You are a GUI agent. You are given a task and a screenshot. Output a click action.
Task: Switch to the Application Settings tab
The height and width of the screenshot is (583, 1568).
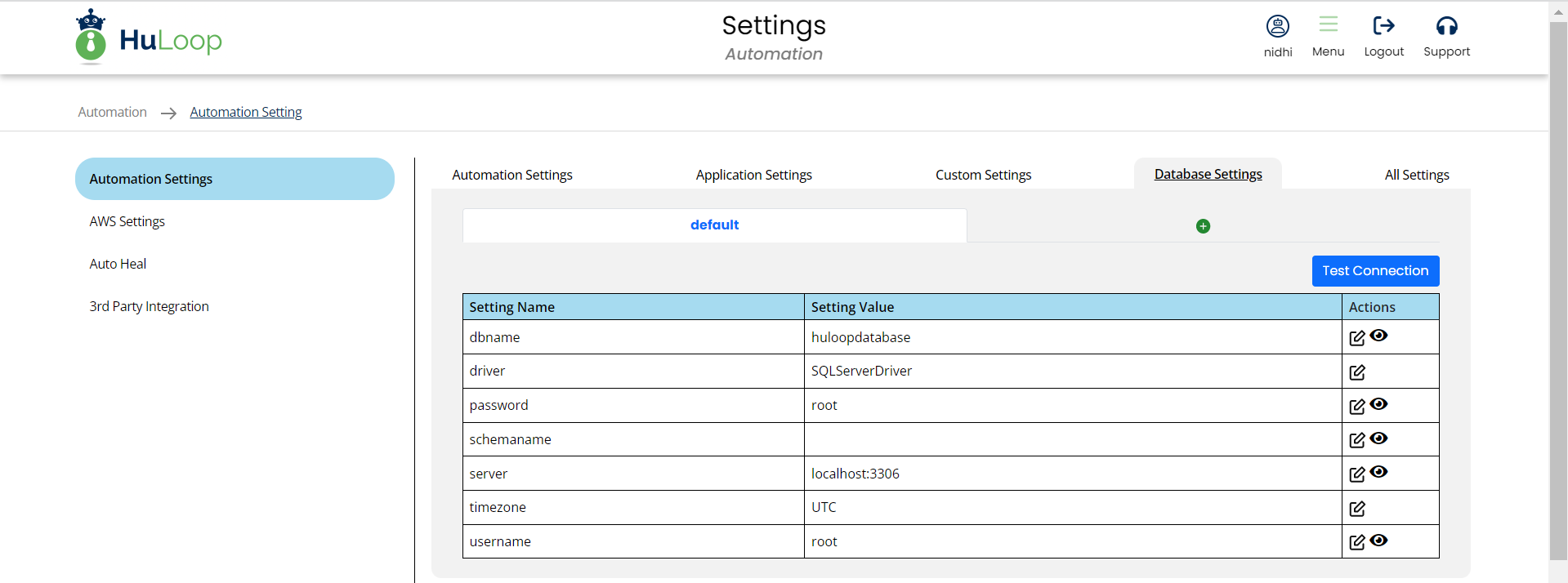click(x=753, y=175)
